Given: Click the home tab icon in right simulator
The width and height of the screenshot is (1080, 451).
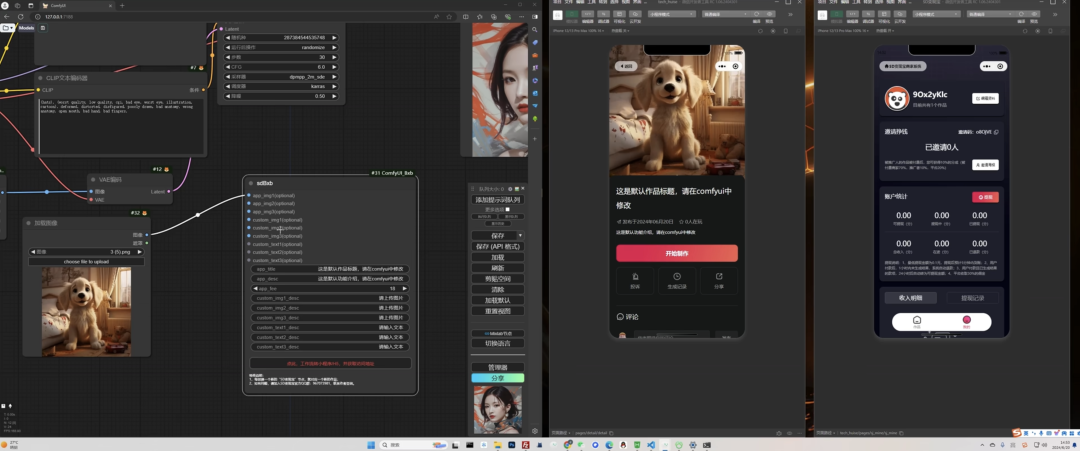Looking at the screenshot, I should pyautogui.click(x=917, y=320).
